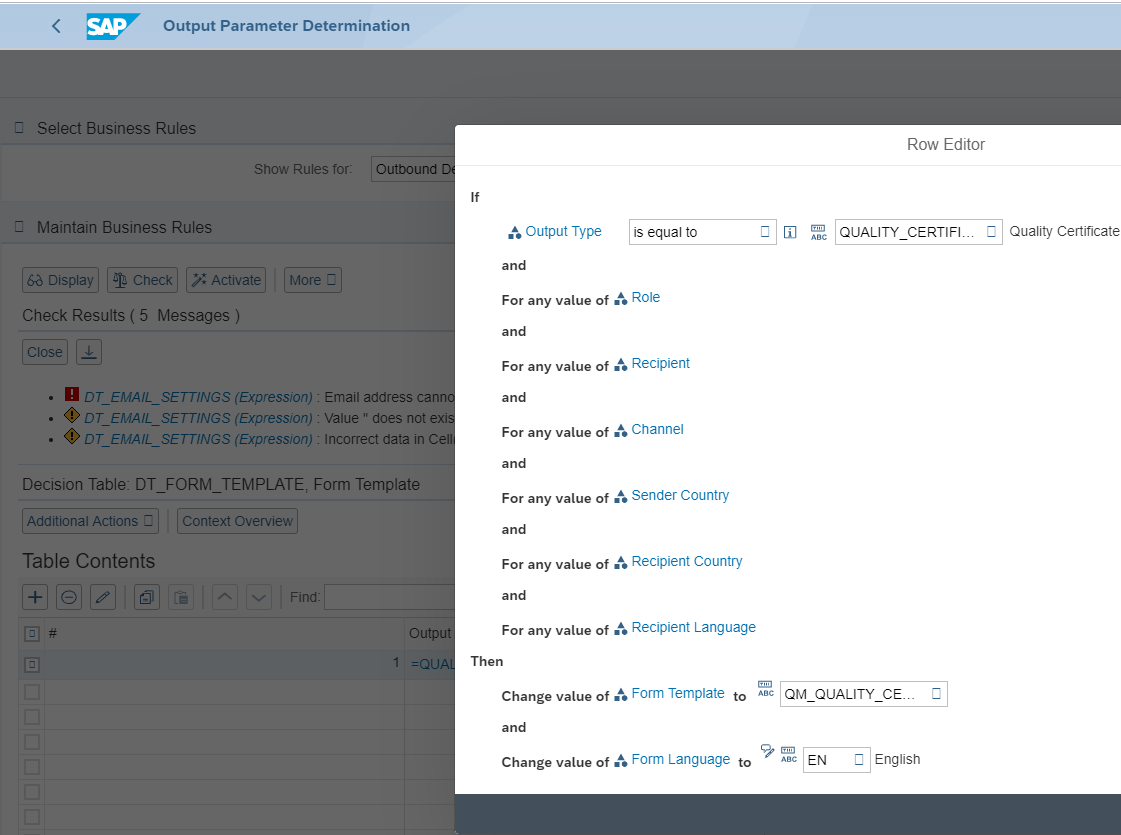Click the red error icon in check results
The image size is (1121, 835).
(x=71, y=394)
